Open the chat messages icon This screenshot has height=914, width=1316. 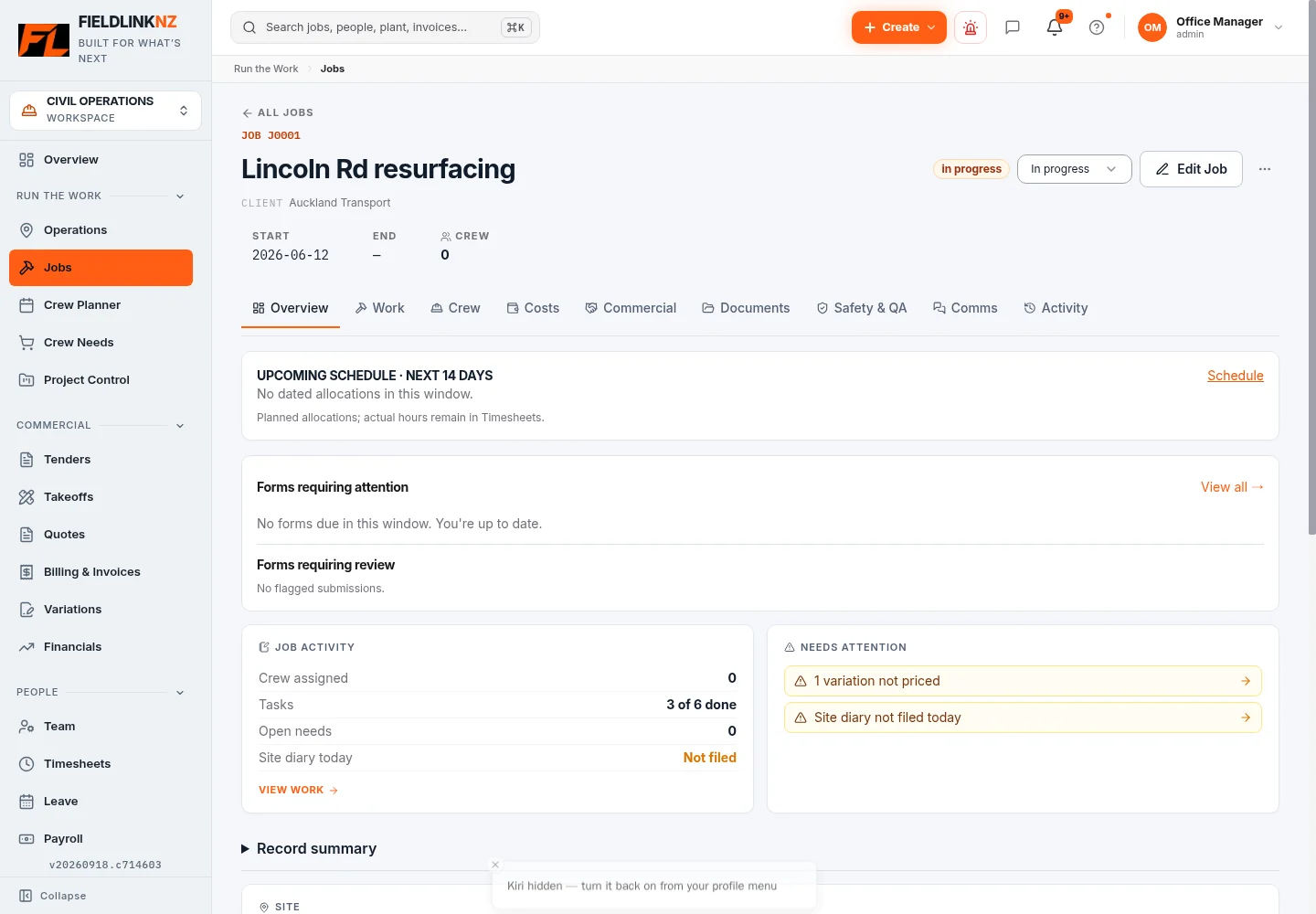[1013, 27]
